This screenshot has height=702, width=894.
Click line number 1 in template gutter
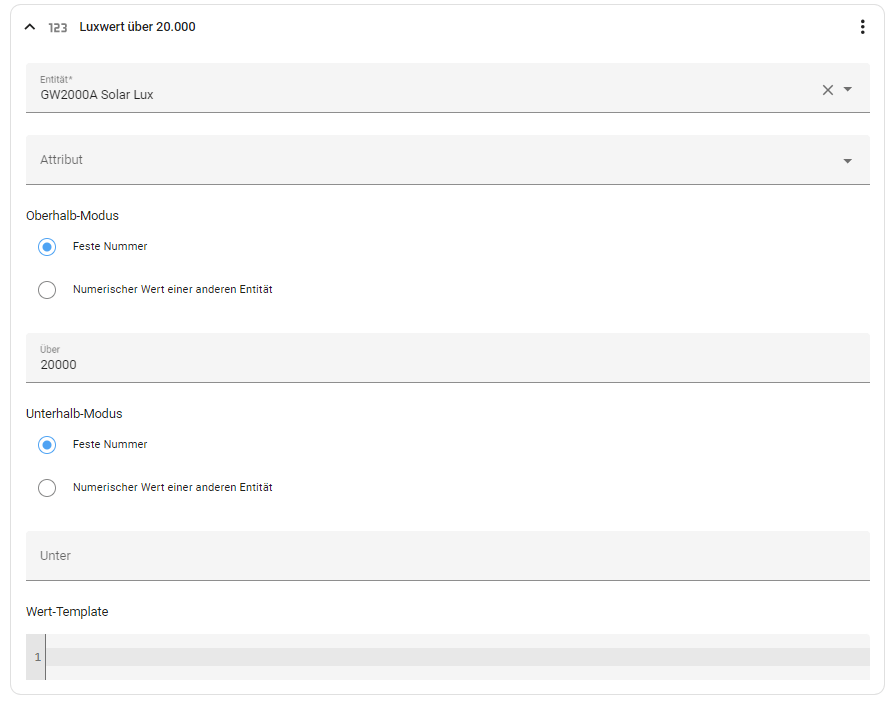pos(38,657)
